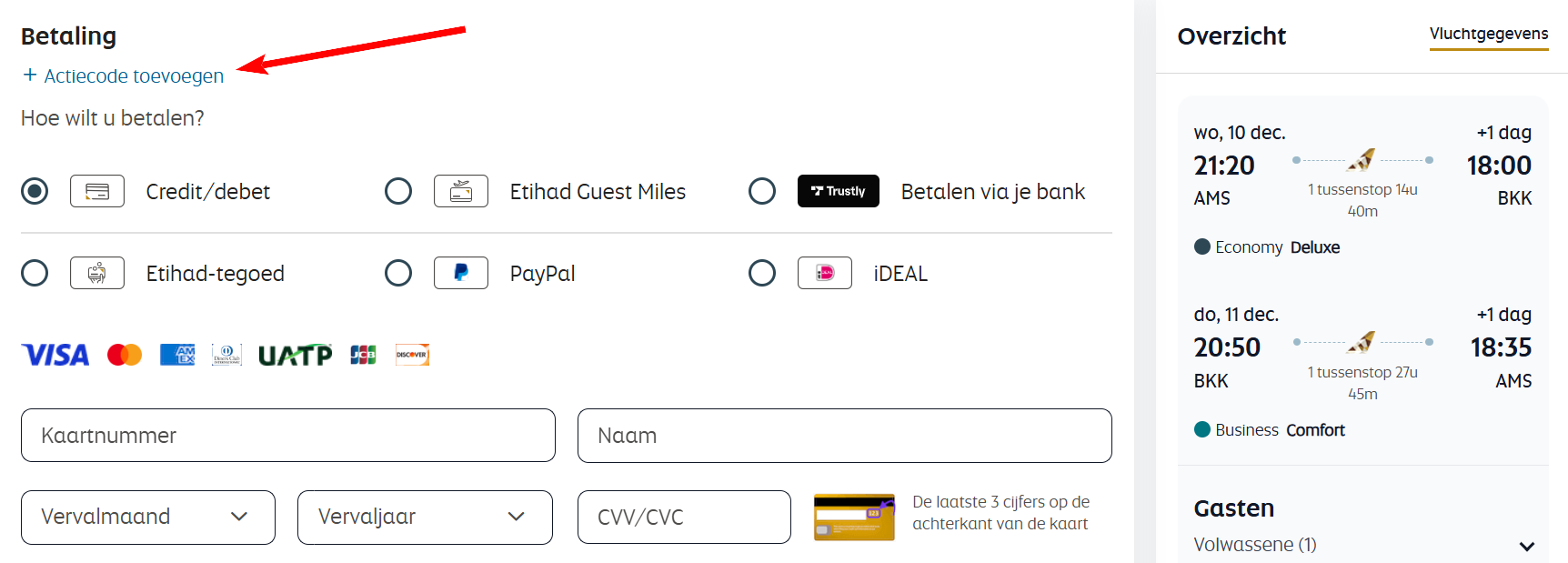
Task: Select the Visa card logo
Action: tap(55, 355)
